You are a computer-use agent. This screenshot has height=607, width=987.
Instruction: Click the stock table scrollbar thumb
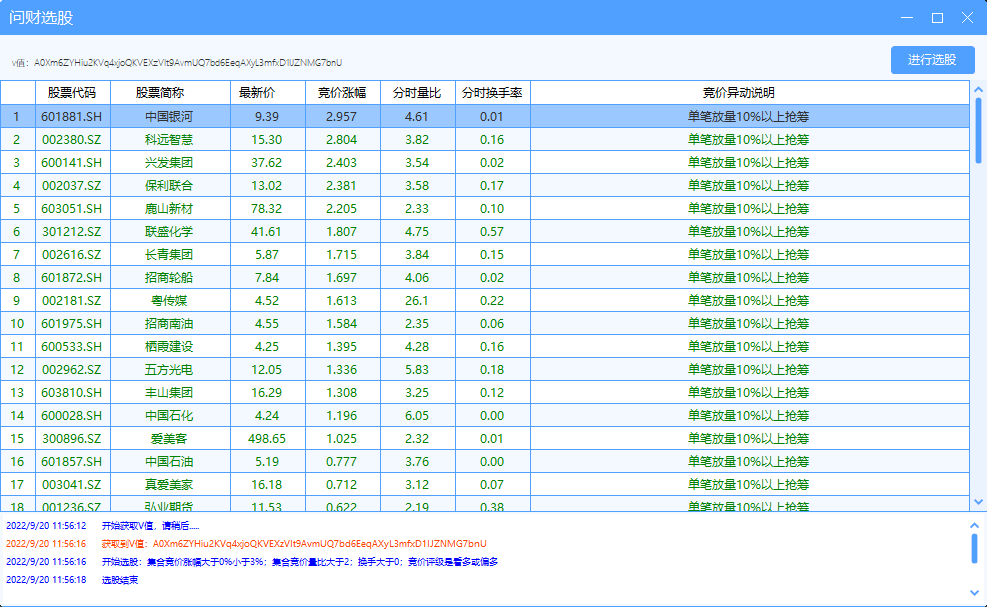[x=978, y=130]
